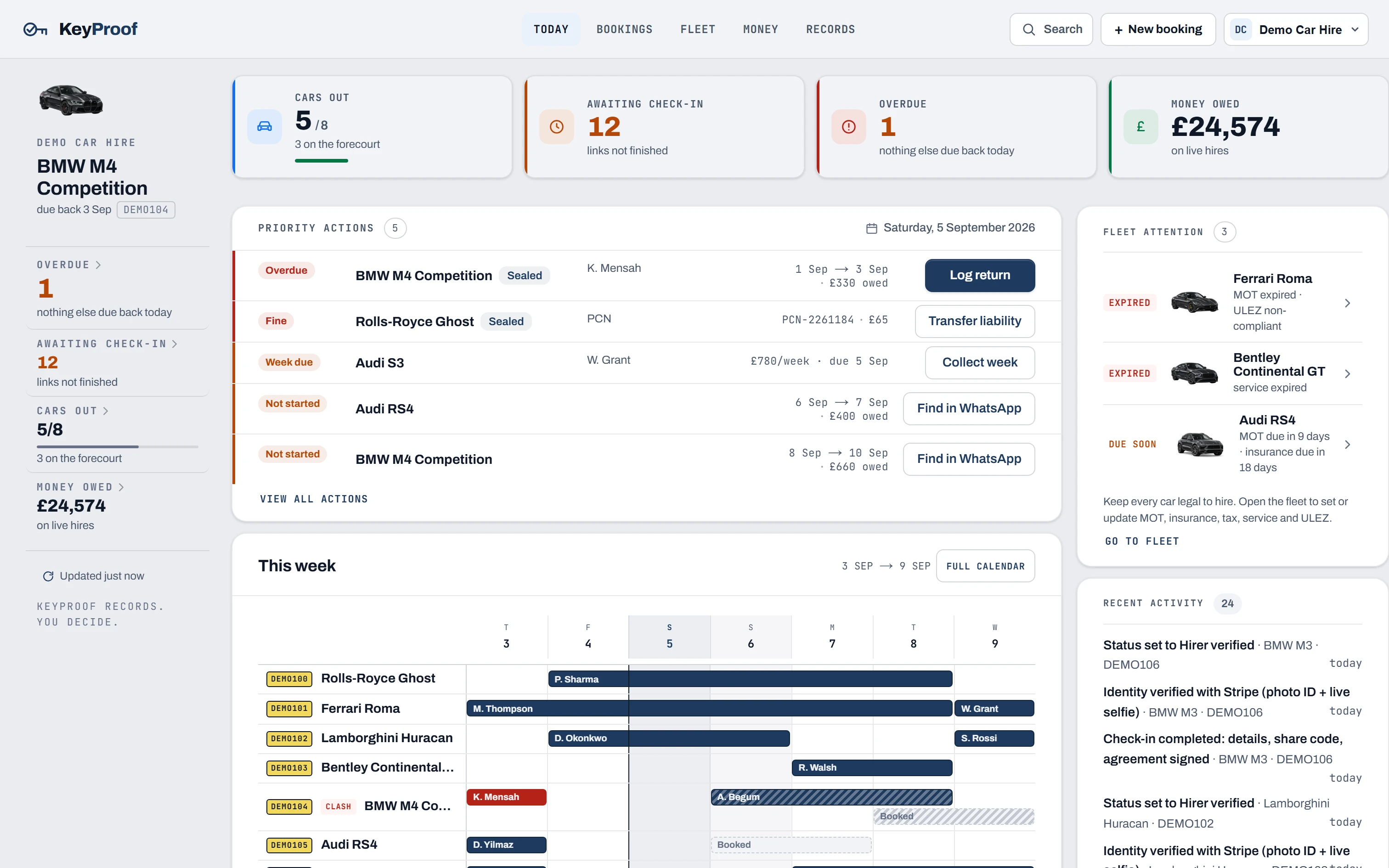This screenshot has height=868, width=1389.
Task: Click the Search field
Action: 1051,29
